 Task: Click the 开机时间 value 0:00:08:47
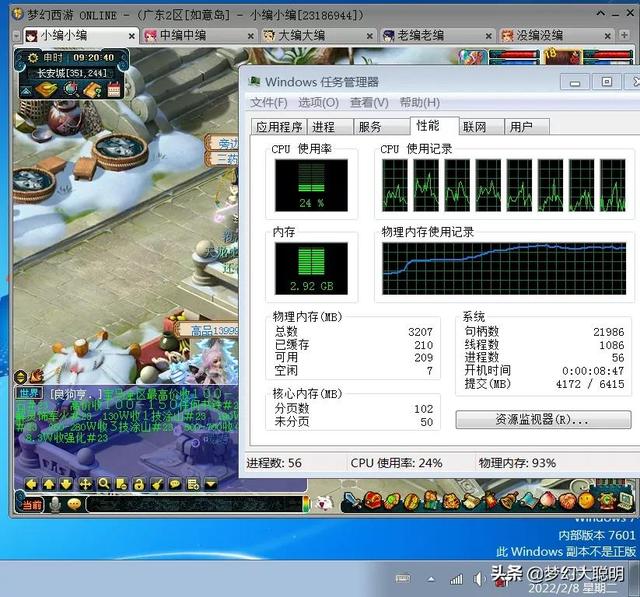coord(593,371)
